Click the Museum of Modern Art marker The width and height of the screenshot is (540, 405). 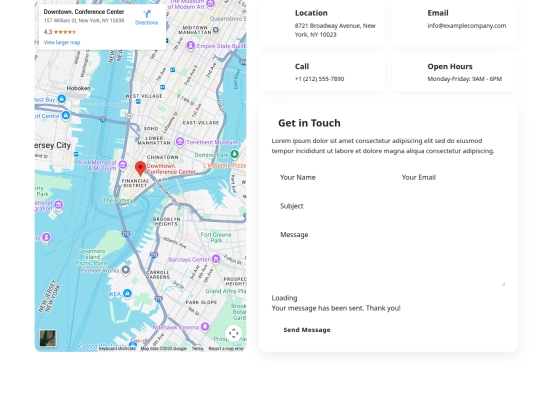210,4
